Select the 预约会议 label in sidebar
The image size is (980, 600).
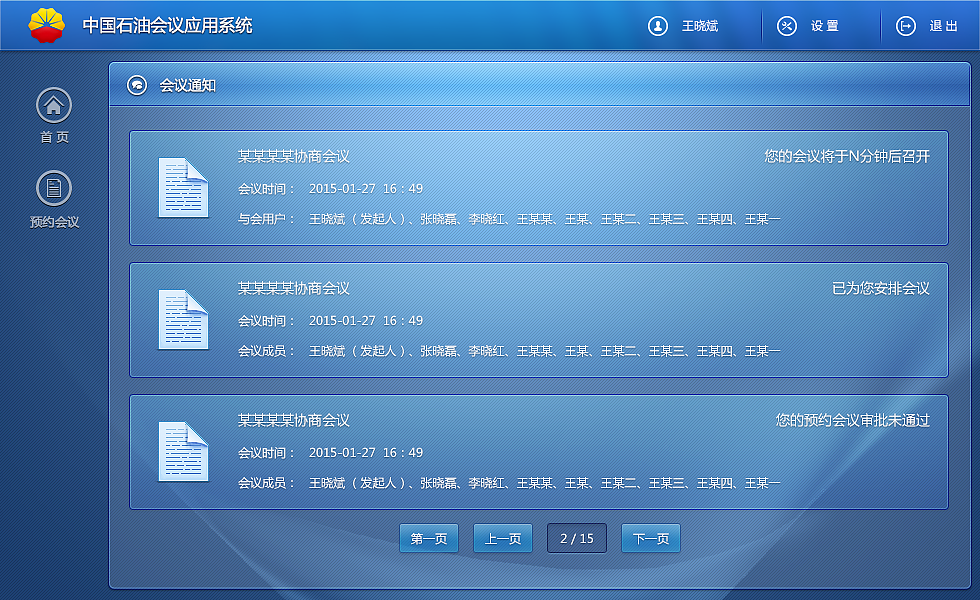coord(54,222)
